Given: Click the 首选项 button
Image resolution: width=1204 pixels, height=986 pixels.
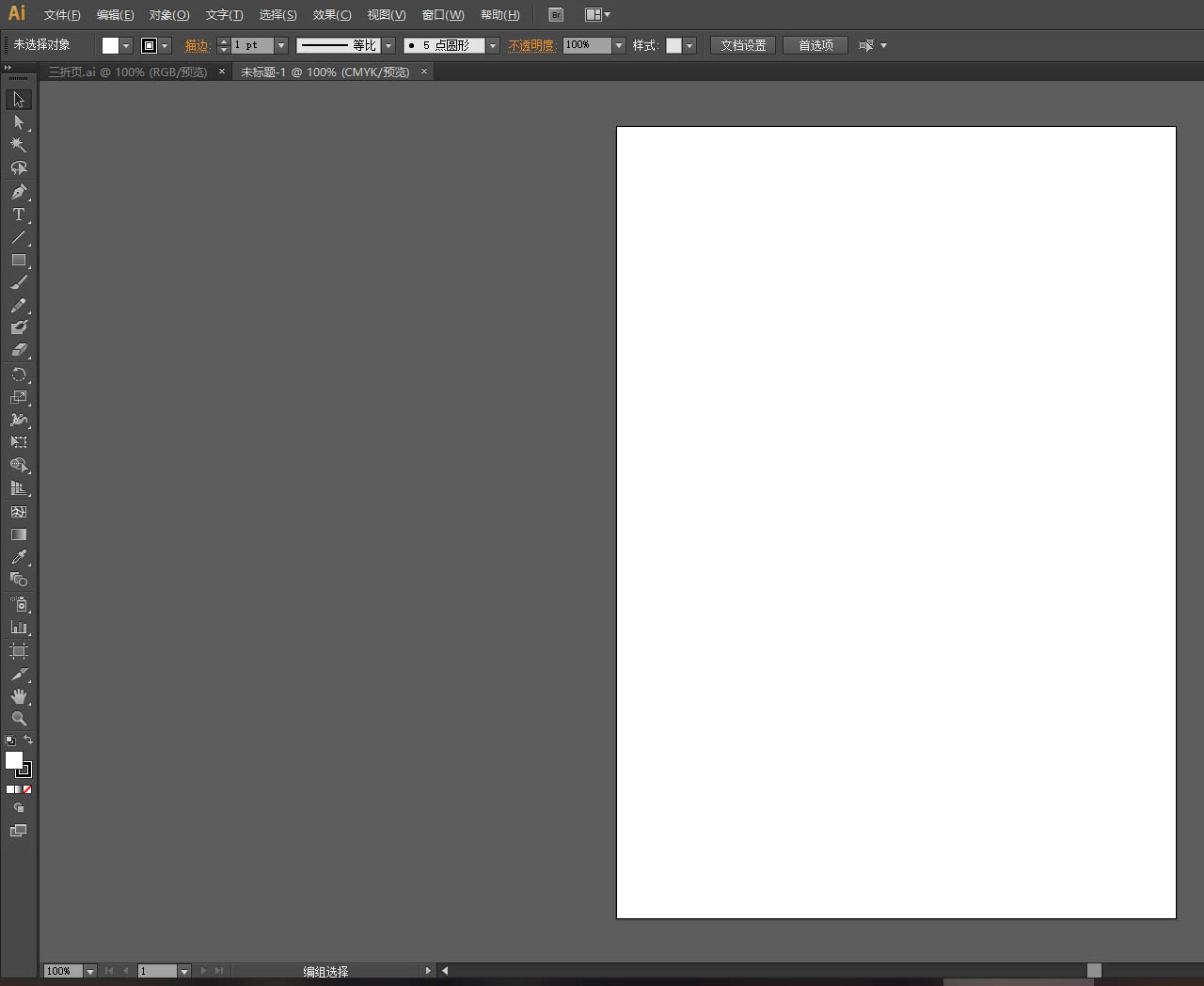Looking at the screenshot, I should click(x=816, y=45).
